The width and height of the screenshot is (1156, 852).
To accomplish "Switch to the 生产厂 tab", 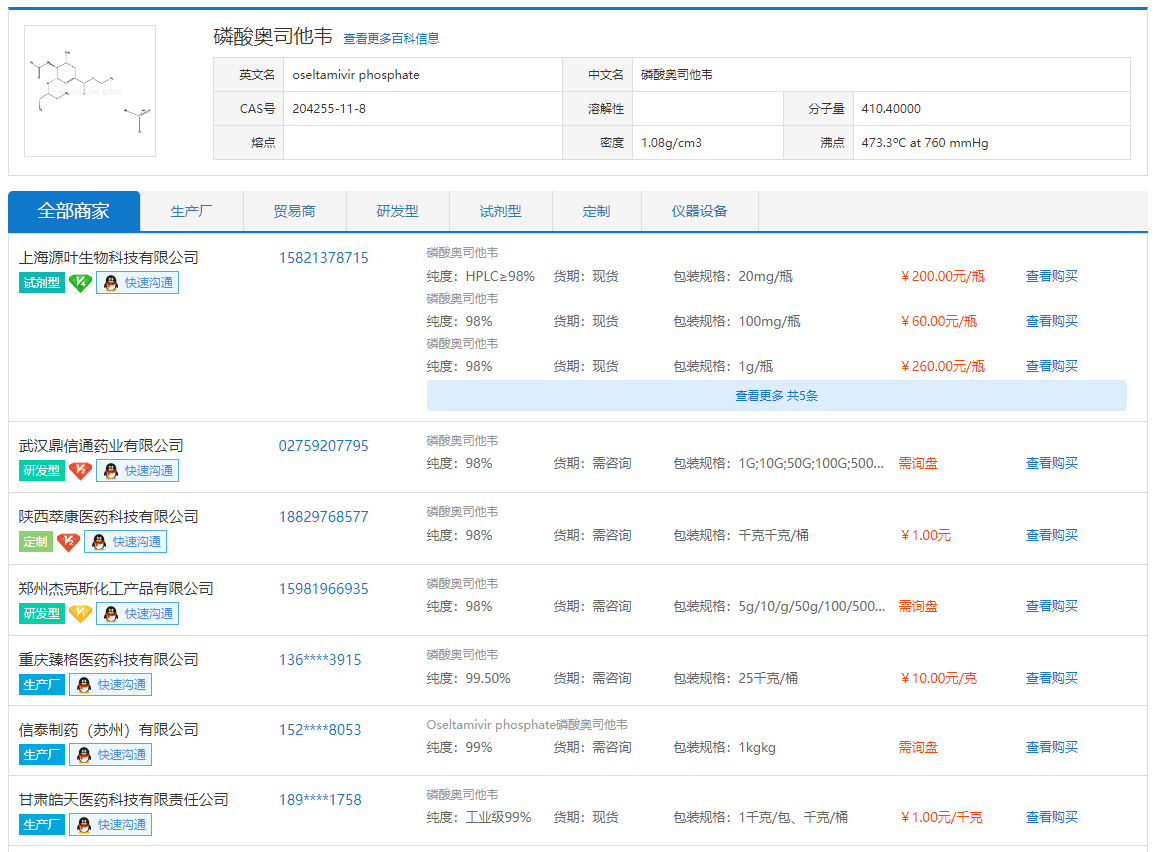I will pos(191,211).
